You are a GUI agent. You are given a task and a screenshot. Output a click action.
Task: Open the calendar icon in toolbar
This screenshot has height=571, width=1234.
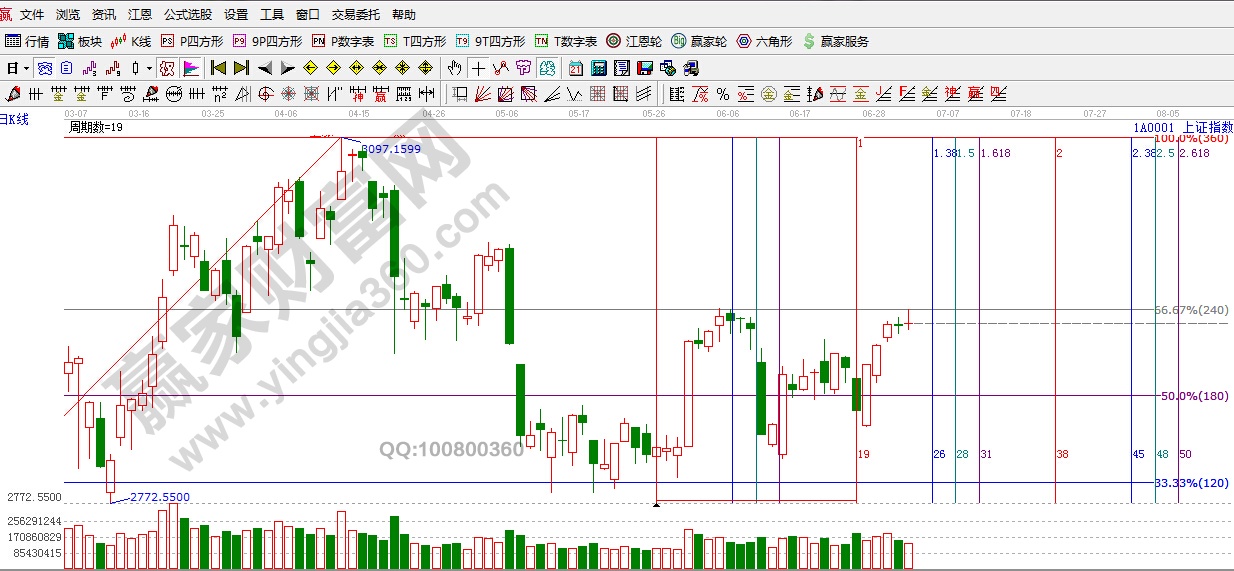tap(576, 69)
